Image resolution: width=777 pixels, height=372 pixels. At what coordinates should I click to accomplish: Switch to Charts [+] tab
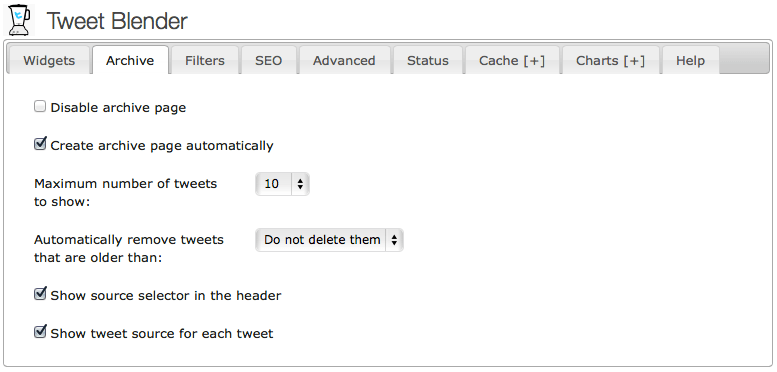tap(610, 60)
